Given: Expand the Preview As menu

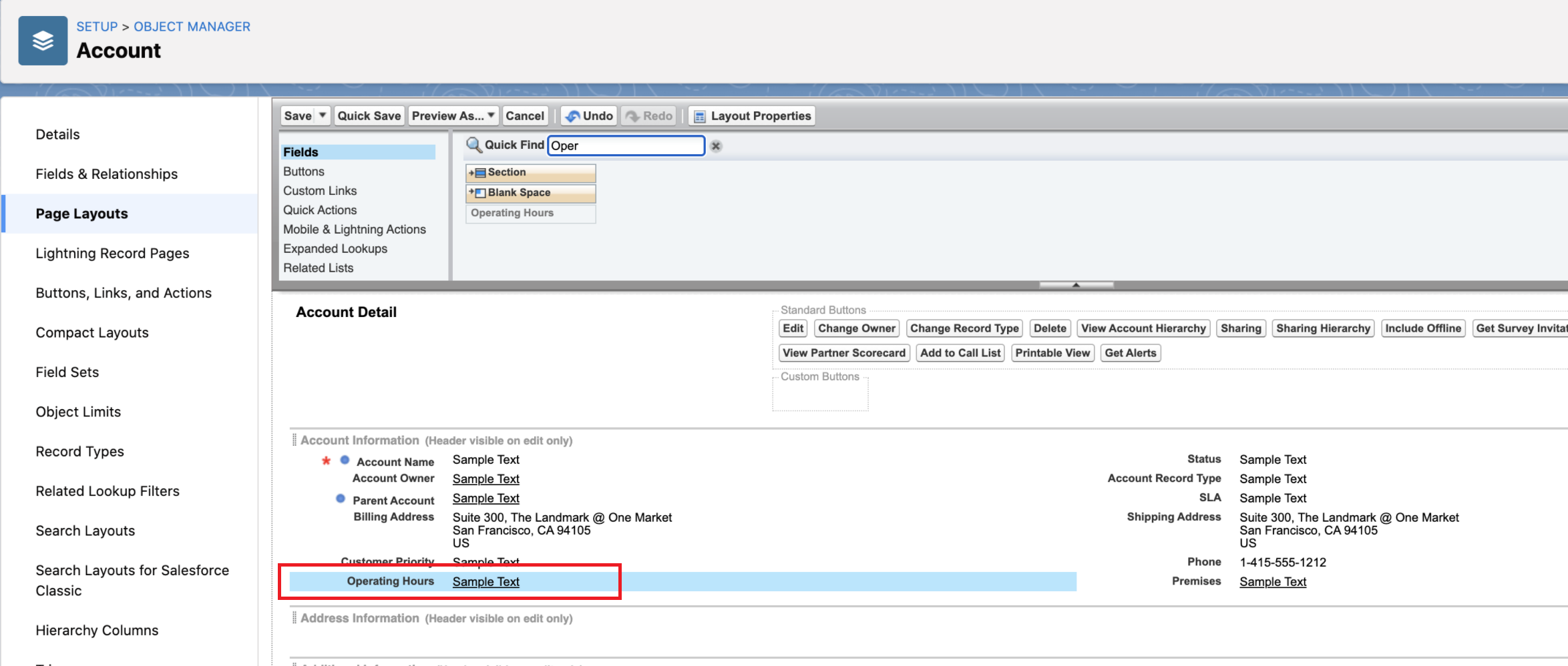Looking at the screenshot, I should coord(491,115).
